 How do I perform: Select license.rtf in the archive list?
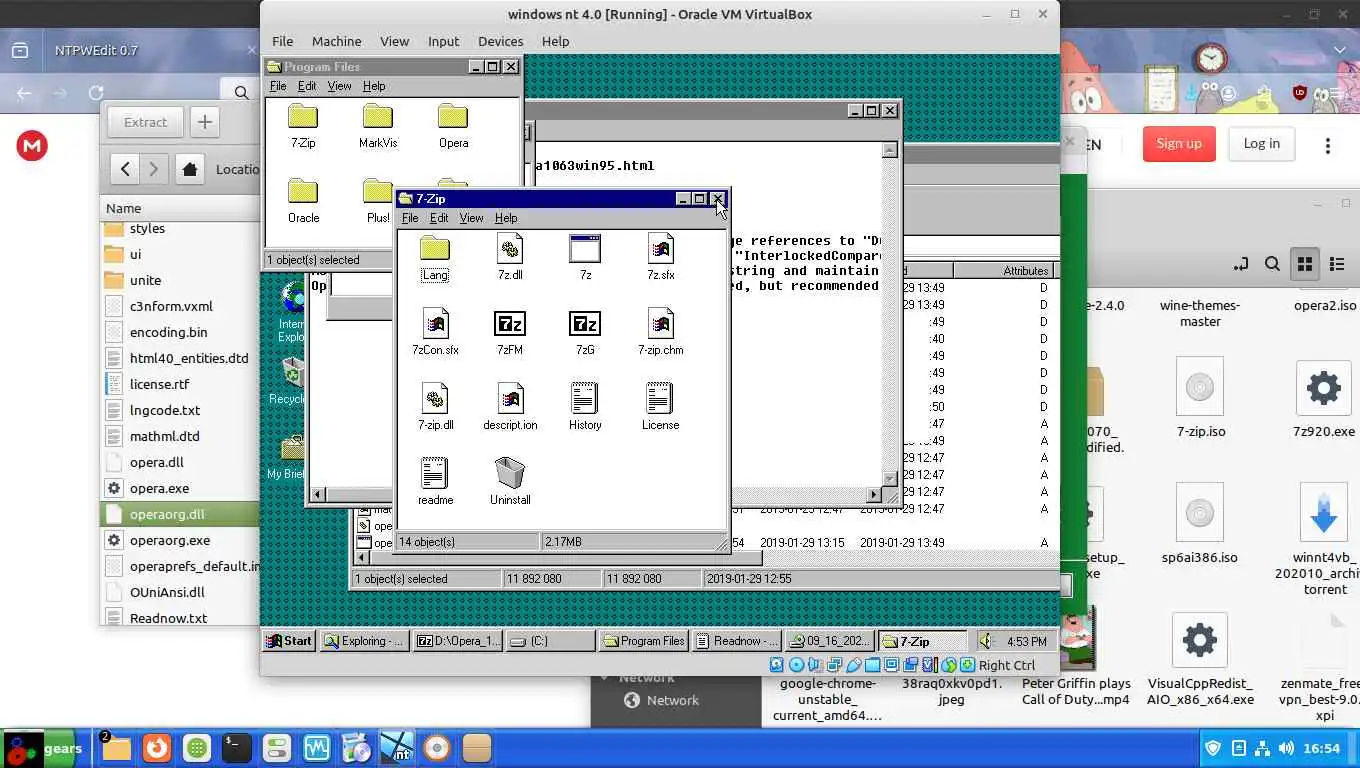180,384
